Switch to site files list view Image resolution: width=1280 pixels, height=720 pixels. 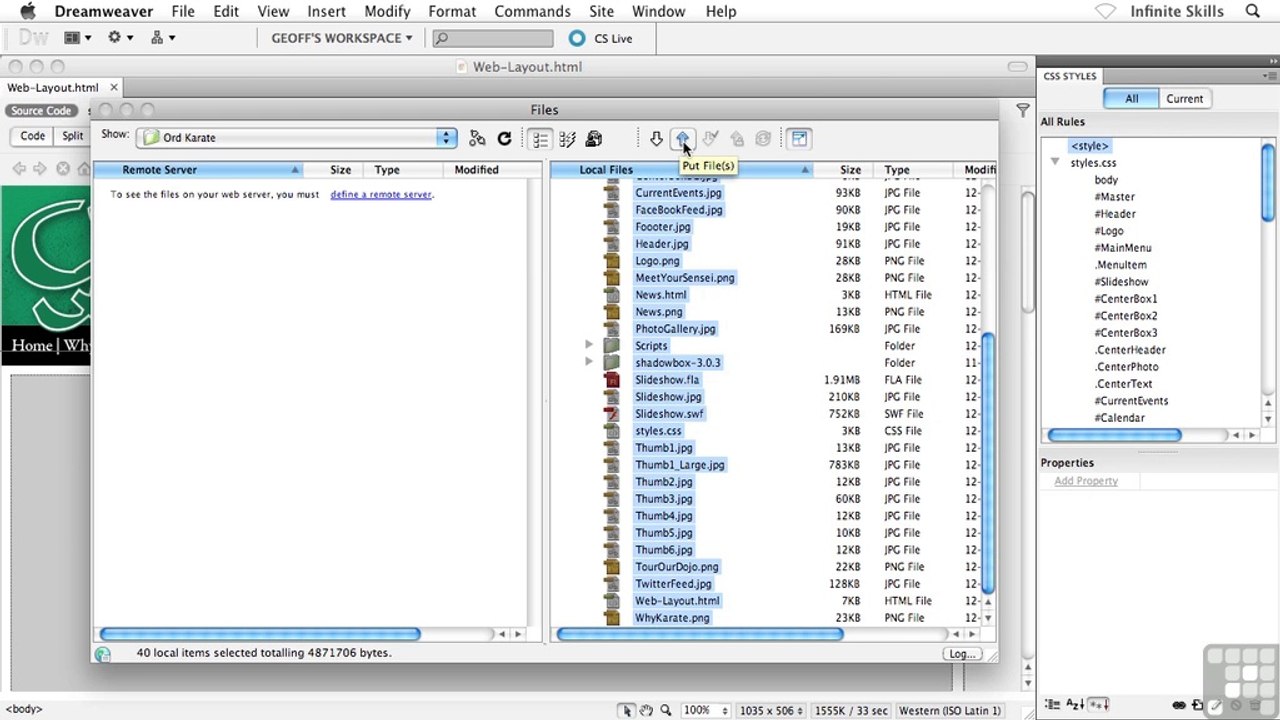coord(540,139)
